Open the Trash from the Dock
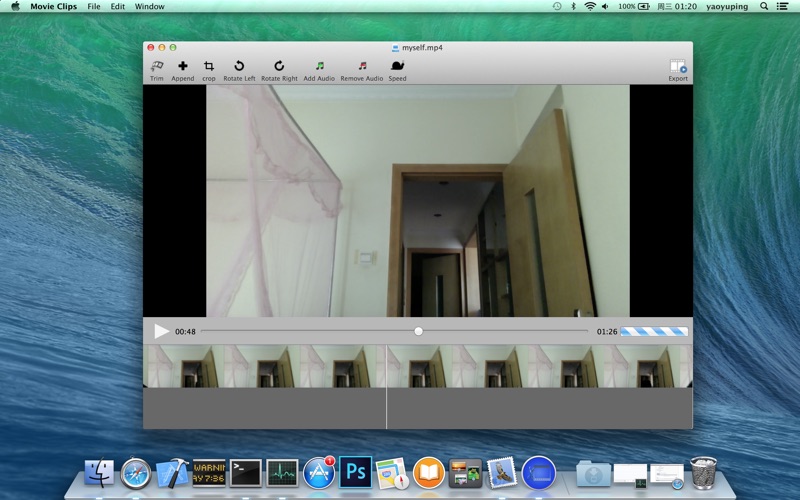800x500 pixels. click(704, 473)
